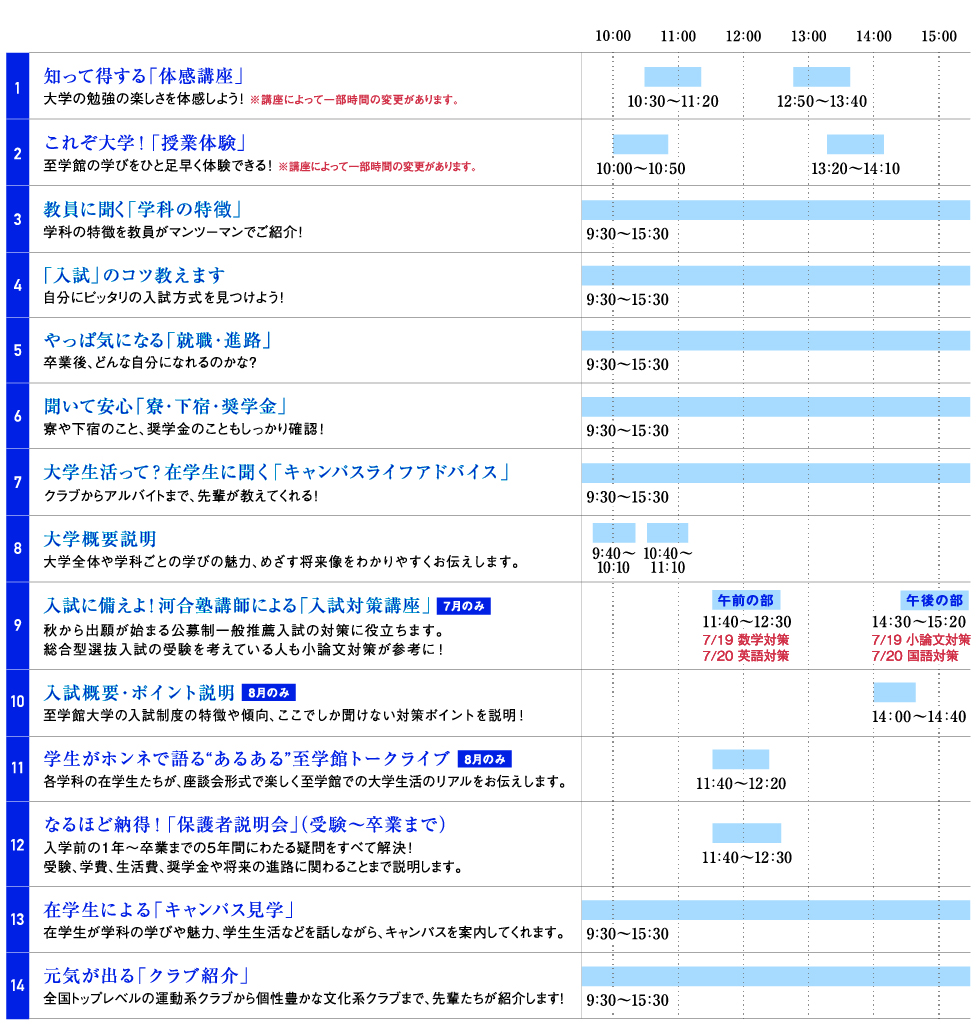Click the 7月のみ badge
The width and height of the screenshot is (976, 1029).
tap(464, 606)
